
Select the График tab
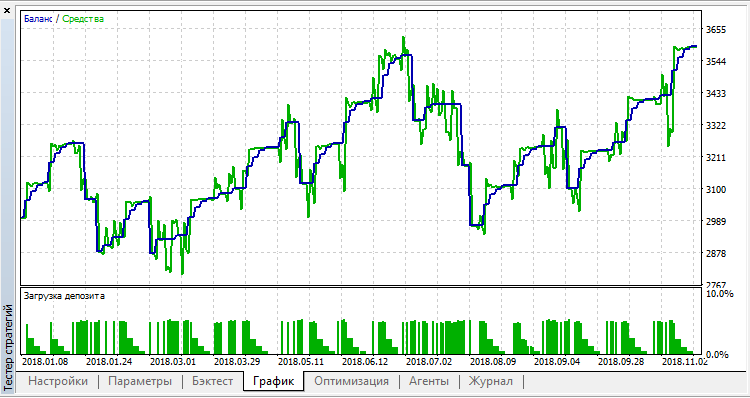pyautogui.click(x=273, y=381)
